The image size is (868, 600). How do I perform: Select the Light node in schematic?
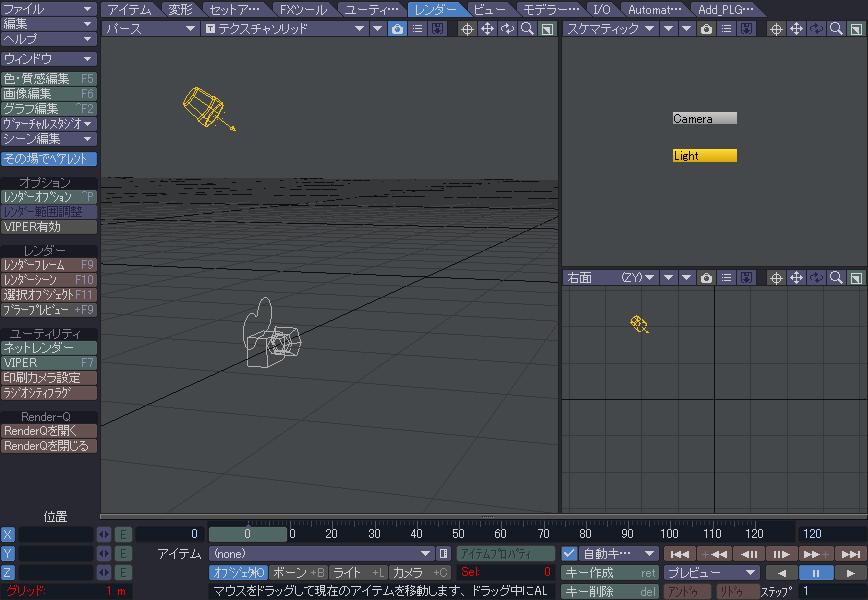tap(705, 156)
